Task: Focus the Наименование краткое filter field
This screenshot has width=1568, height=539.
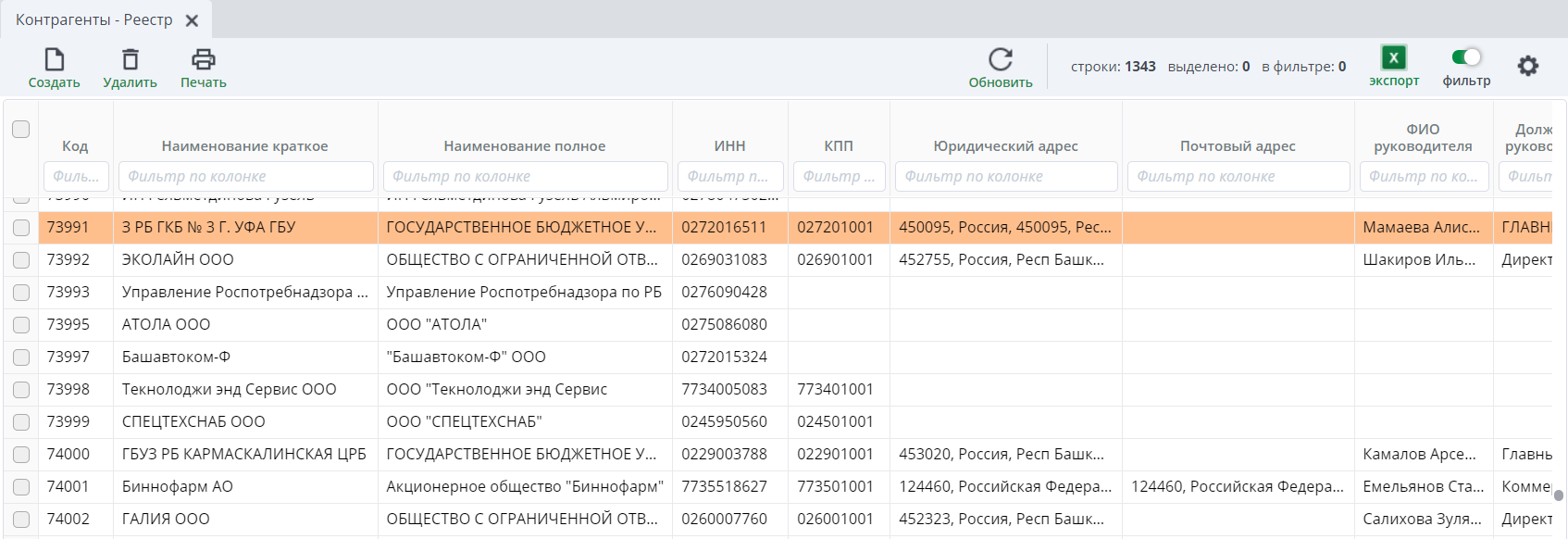Action: coord(245,176)
